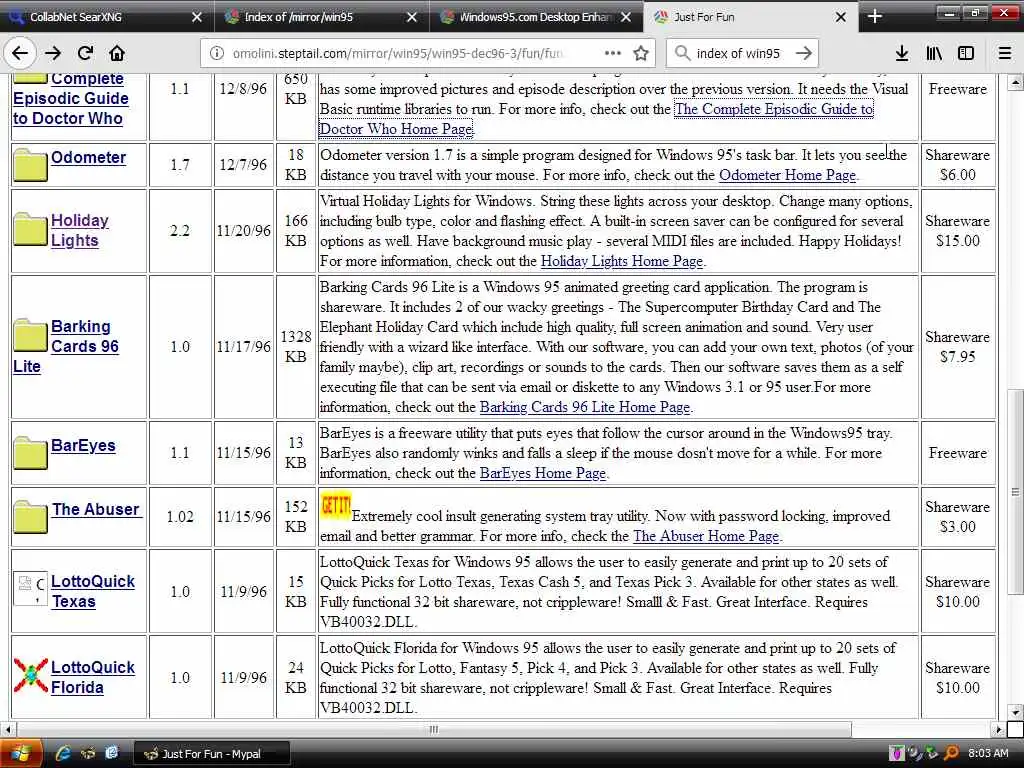Click the vertical scrollbar down arrow
1024x768 pixels.
click(1014, 712)
